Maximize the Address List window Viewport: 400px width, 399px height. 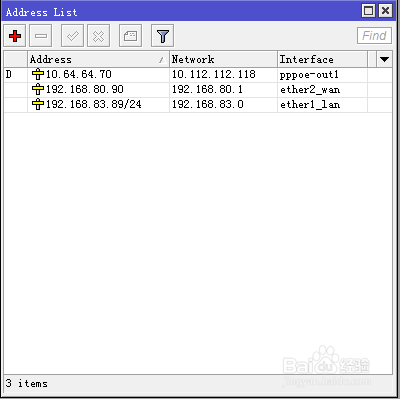click(x=368, y=11)
